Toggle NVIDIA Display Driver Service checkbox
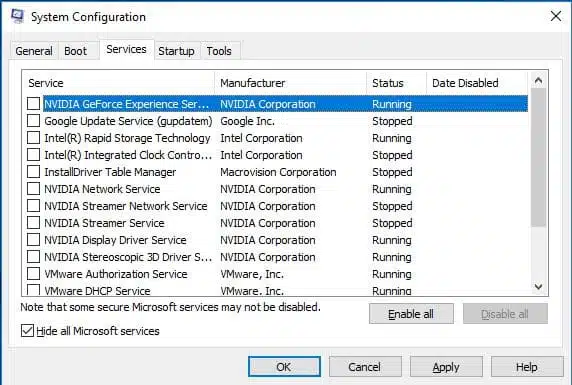The image size is (572, 385). [33, 240]
